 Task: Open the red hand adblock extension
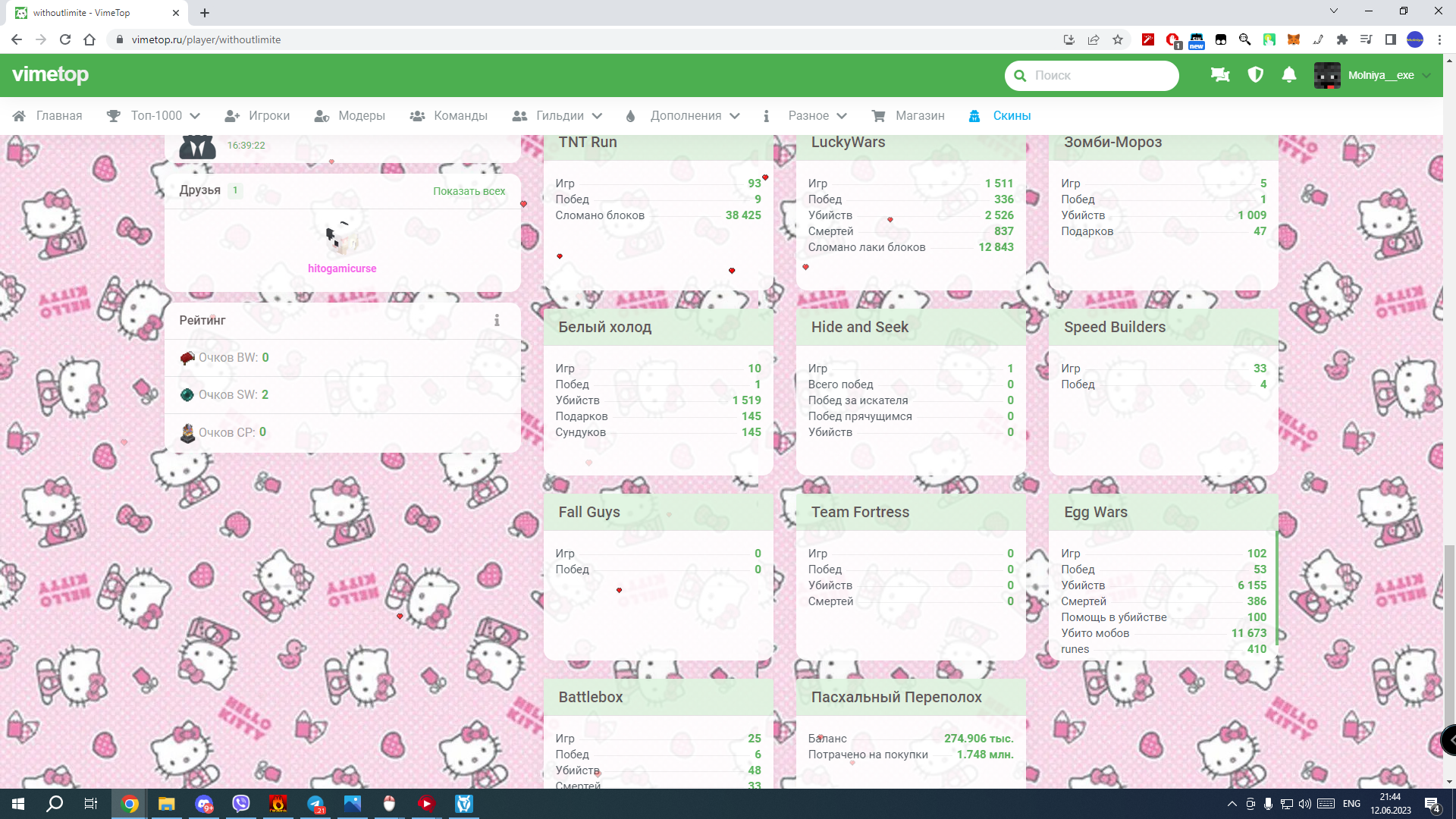(1173, 40)
